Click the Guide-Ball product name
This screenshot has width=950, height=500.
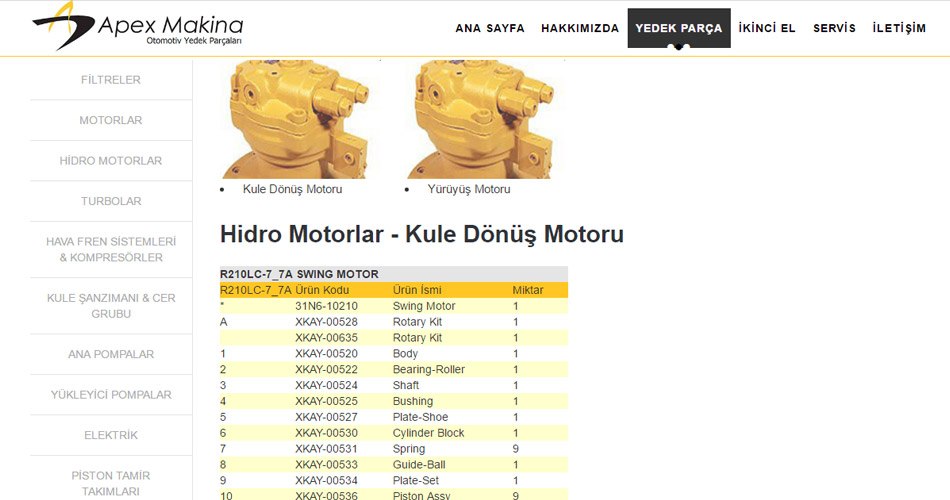(419, 464)
